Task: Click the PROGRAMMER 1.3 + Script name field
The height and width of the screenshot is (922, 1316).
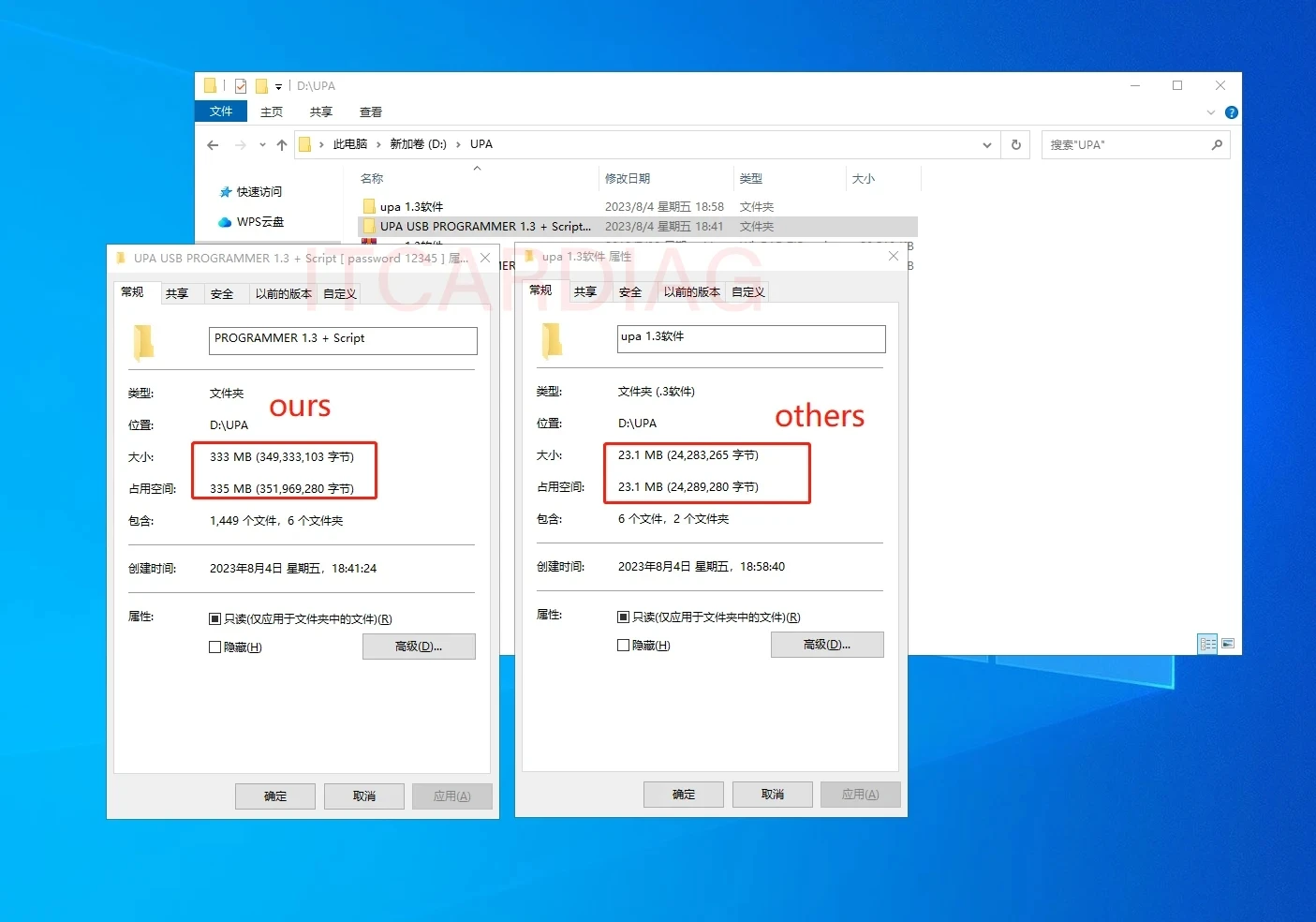Action: point(343,340)
